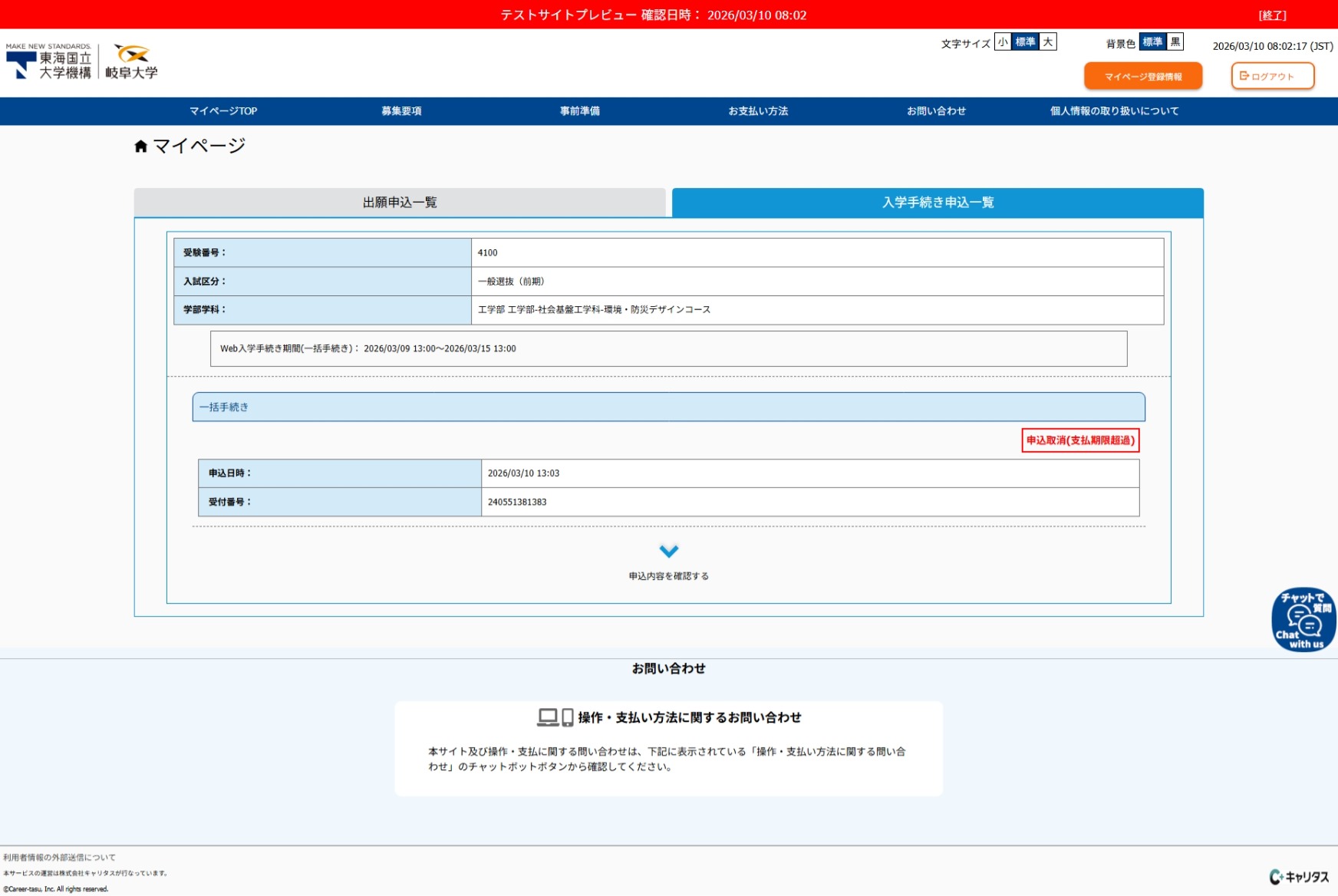The width and height of the screenshot is (1338, 896).
Task: Open 事前準備 menu item
Action: click(580, 111)
